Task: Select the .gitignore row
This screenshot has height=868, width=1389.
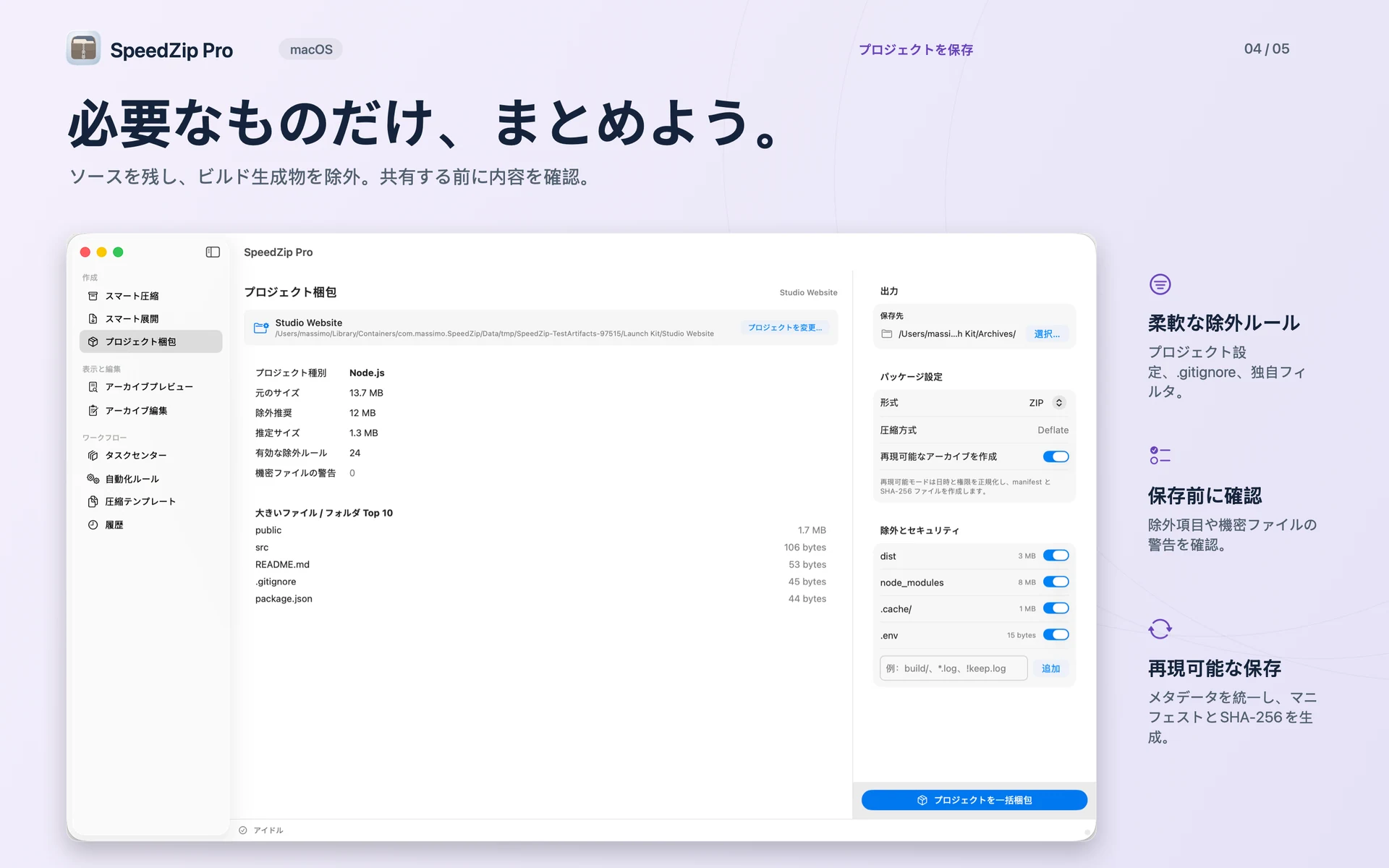Action: [540, 582]
